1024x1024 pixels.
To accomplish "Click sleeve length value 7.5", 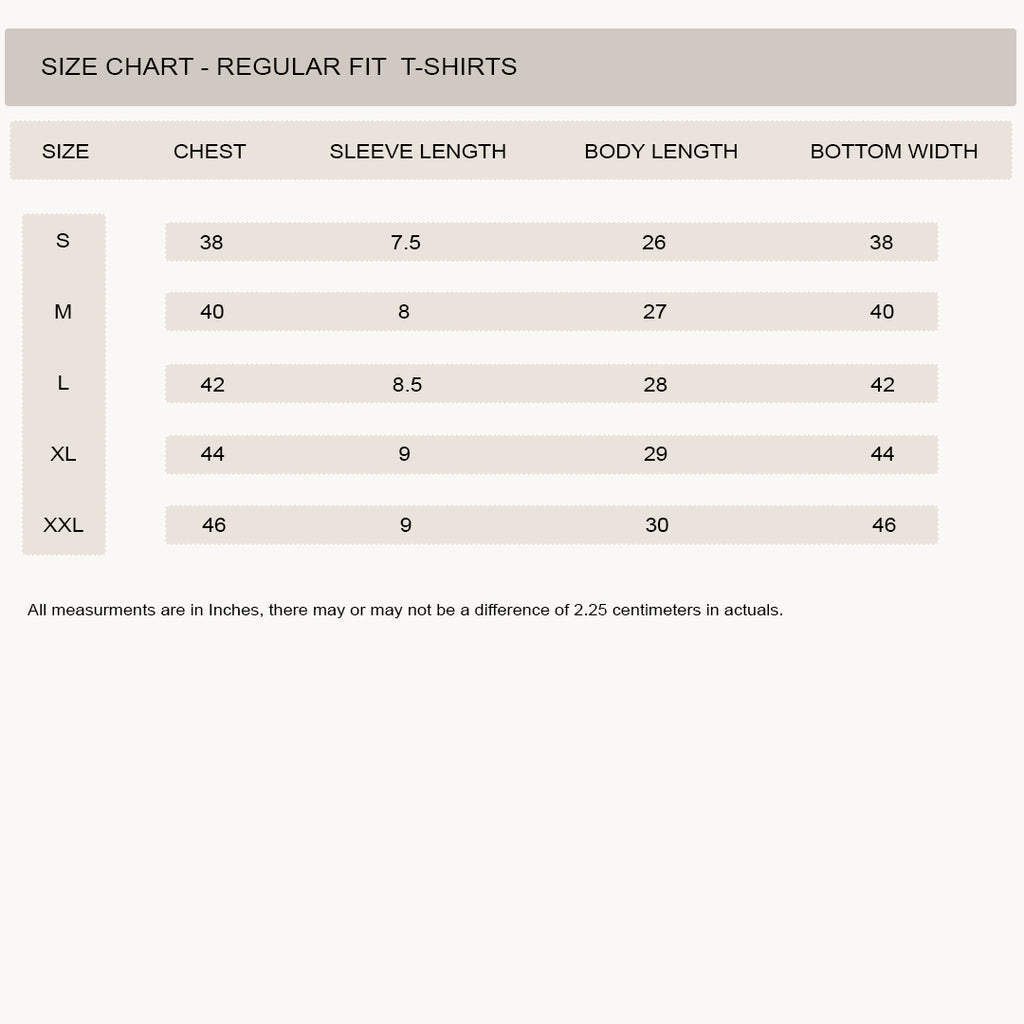I will click(x=406, y=242).
